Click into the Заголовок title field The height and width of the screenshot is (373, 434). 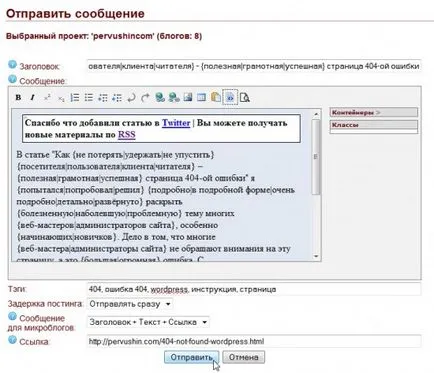pos(254,66)
